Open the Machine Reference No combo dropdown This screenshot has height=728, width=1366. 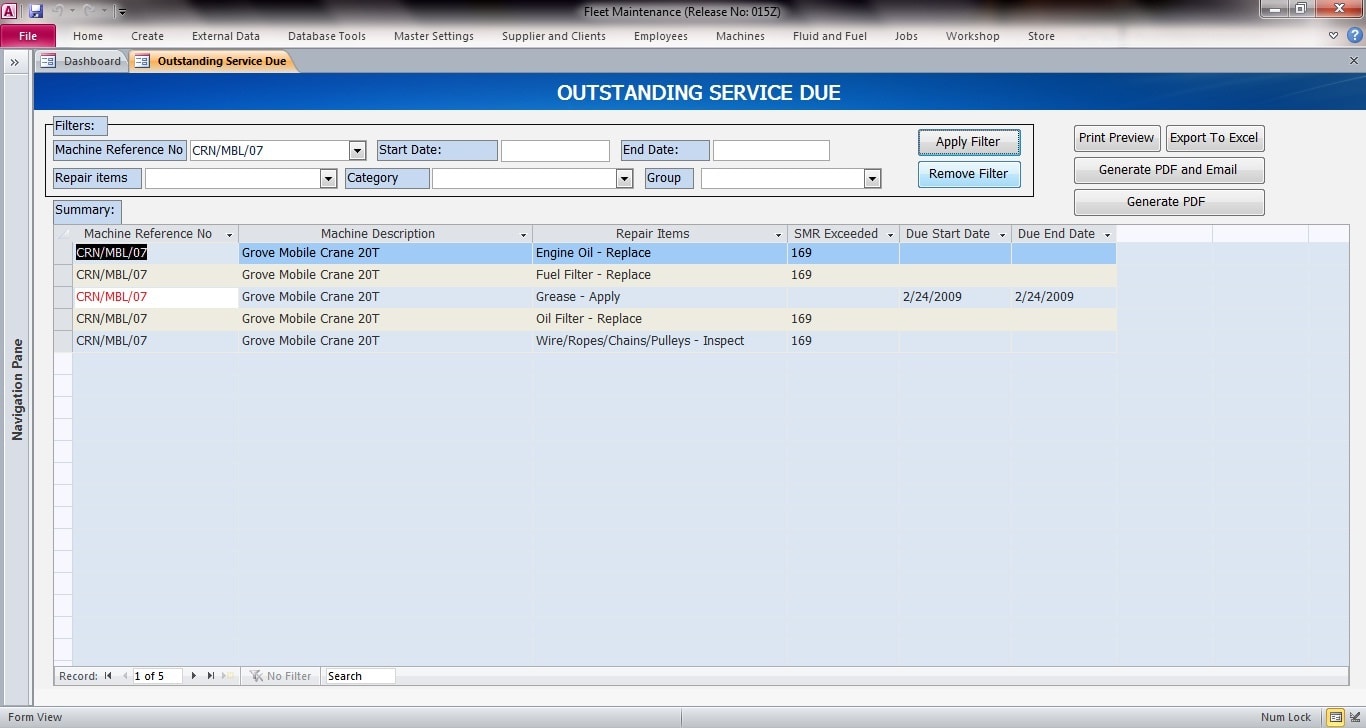point(357,150)
